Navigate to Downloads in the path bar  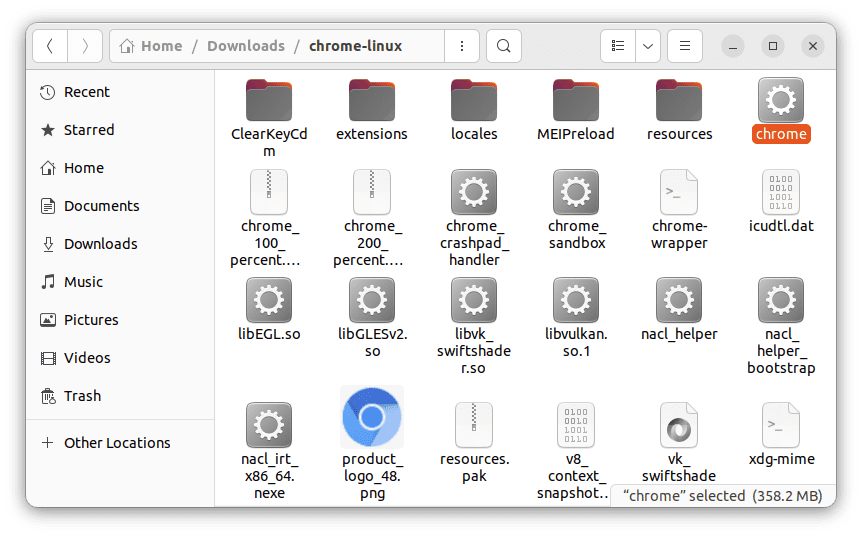246,46
